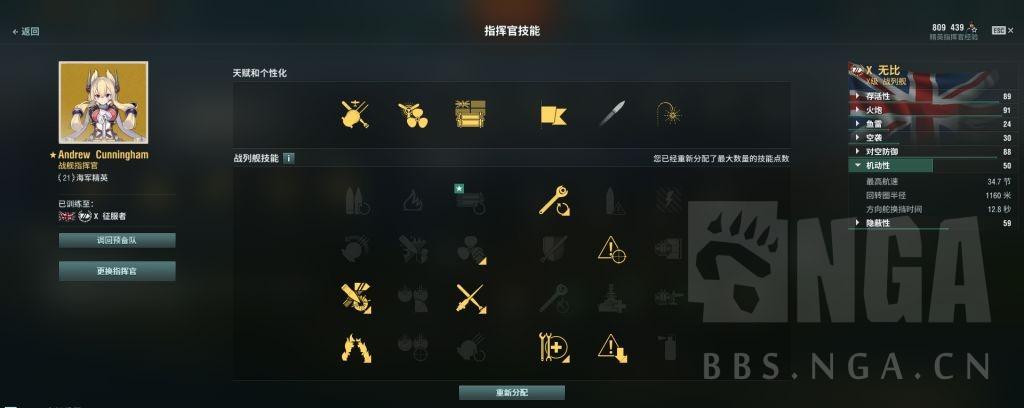
Task: Click the 更换指挥官 button
Action: [x=117, y=271]
